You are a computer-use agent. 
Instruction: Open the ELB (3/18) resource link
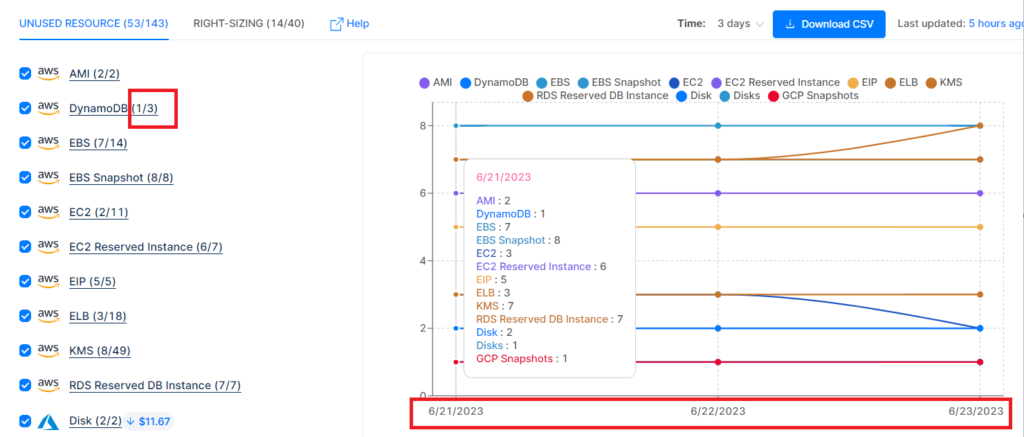pos(97,316)
